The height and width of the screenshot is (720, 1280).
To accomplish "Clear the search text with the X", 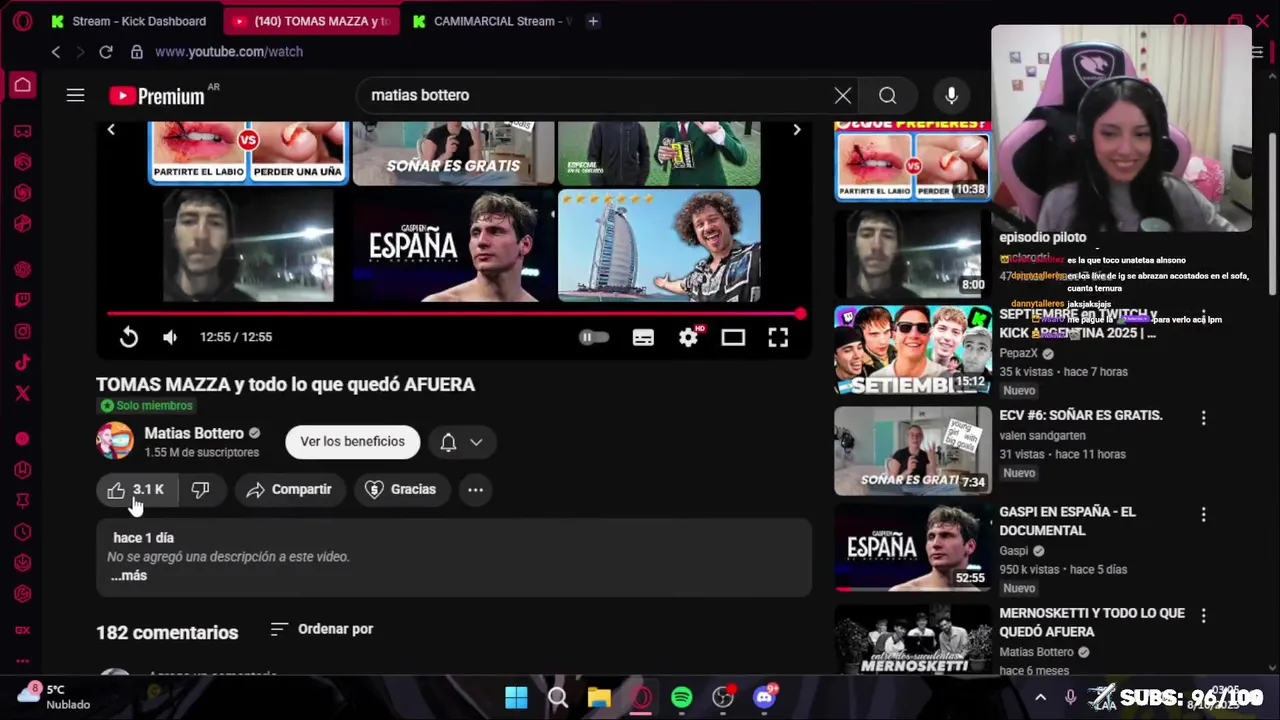I will pos(843,95).
